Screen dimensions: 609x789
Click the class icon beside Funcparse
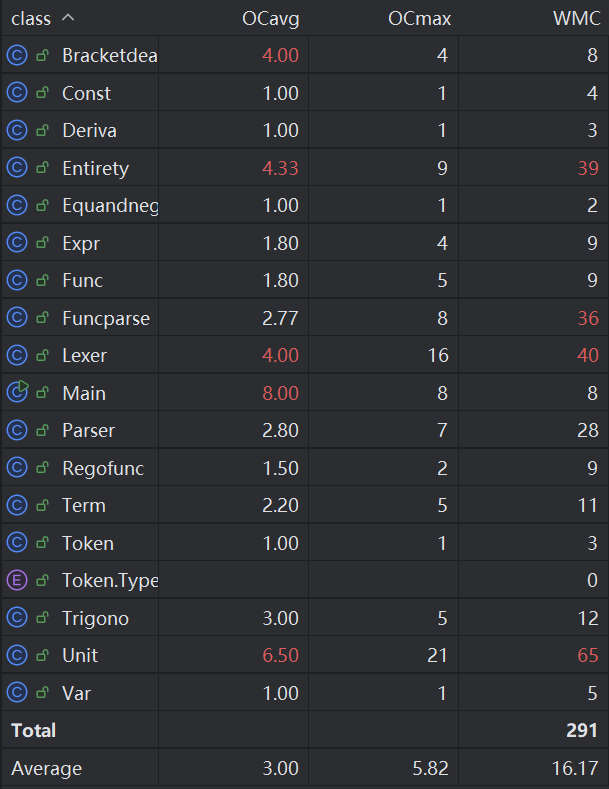(16, 318)
